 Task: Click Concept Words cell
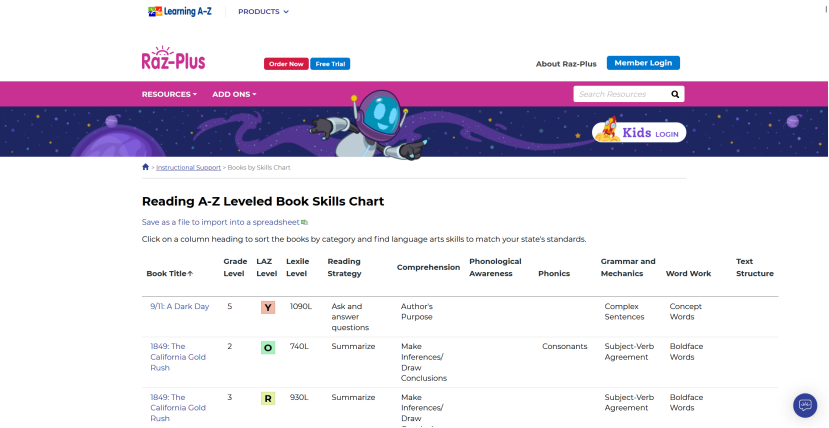[685, 312]
